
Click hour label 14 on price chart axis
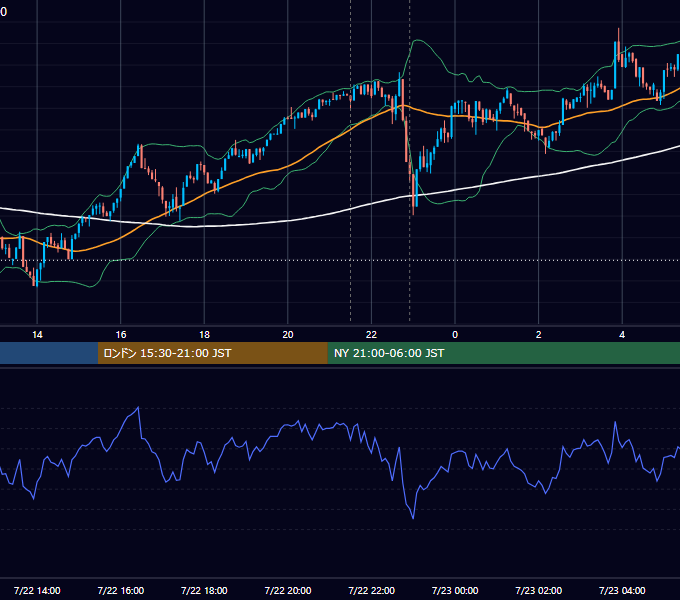[x=37, y=335]
